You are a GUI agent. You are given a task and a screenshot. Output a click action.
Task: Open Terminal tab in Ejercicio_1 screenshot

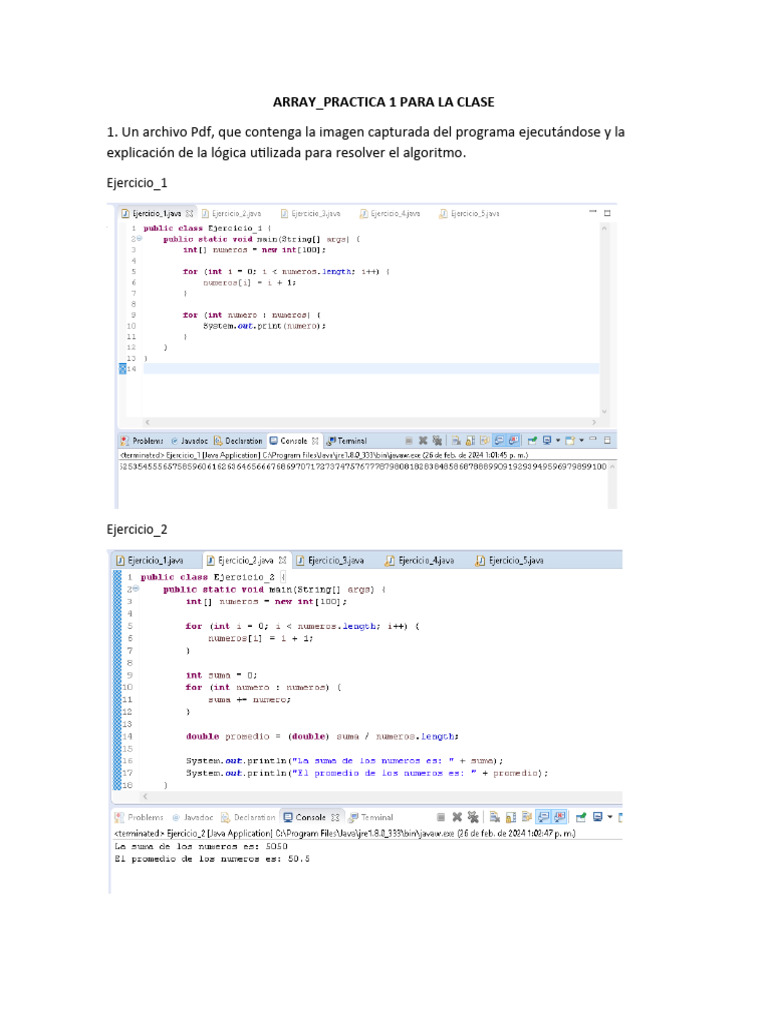click(x=347, y=441)
